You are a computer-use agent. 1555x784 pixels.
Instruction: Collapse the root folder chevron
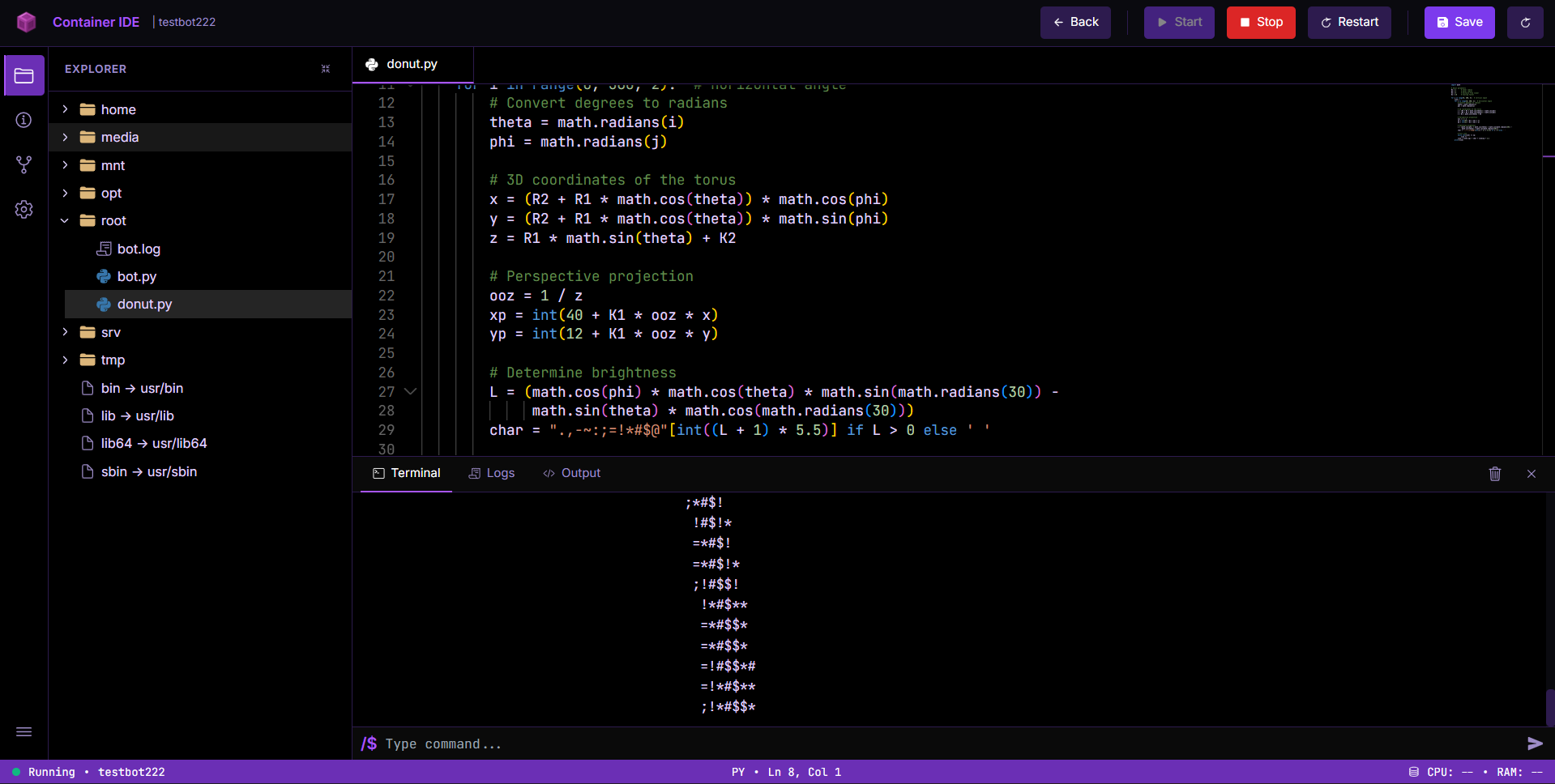[x=65, y=220]
